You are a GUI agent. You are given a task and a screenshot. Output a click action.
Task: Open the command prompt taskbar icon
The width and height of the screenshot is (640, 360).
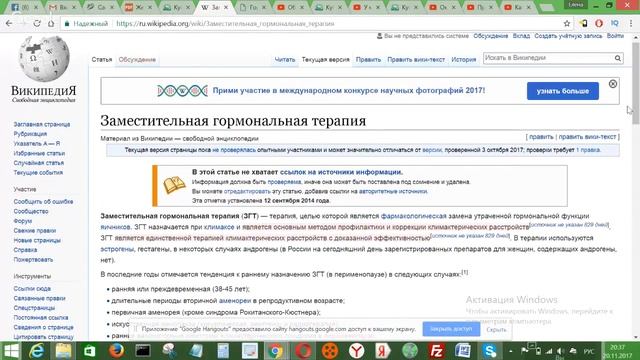(143, 351)
